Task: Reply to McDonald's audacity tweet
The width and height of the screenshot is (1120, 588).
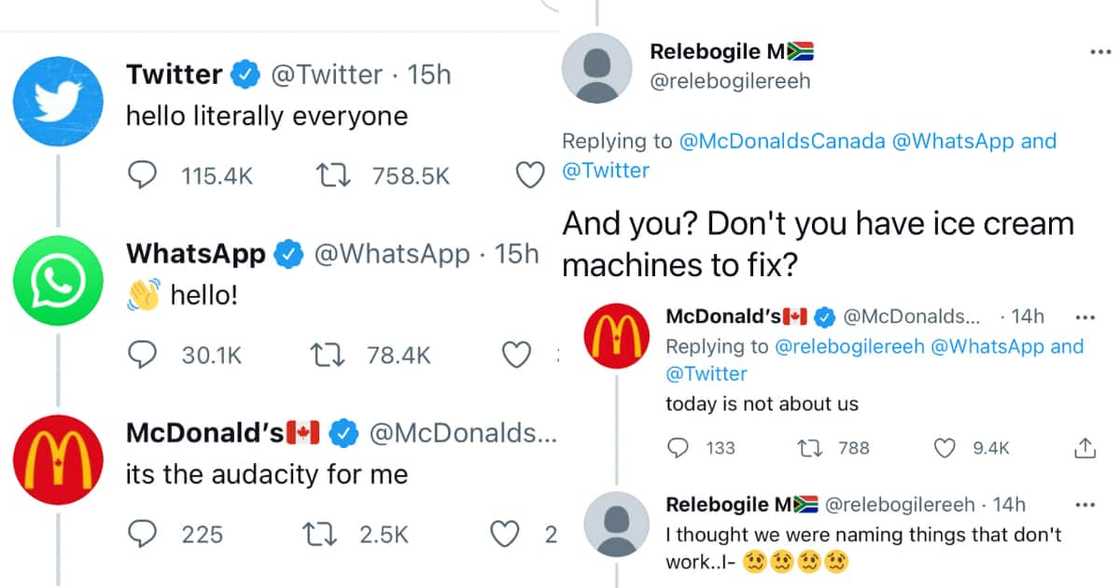Action: tap(140, 535)
